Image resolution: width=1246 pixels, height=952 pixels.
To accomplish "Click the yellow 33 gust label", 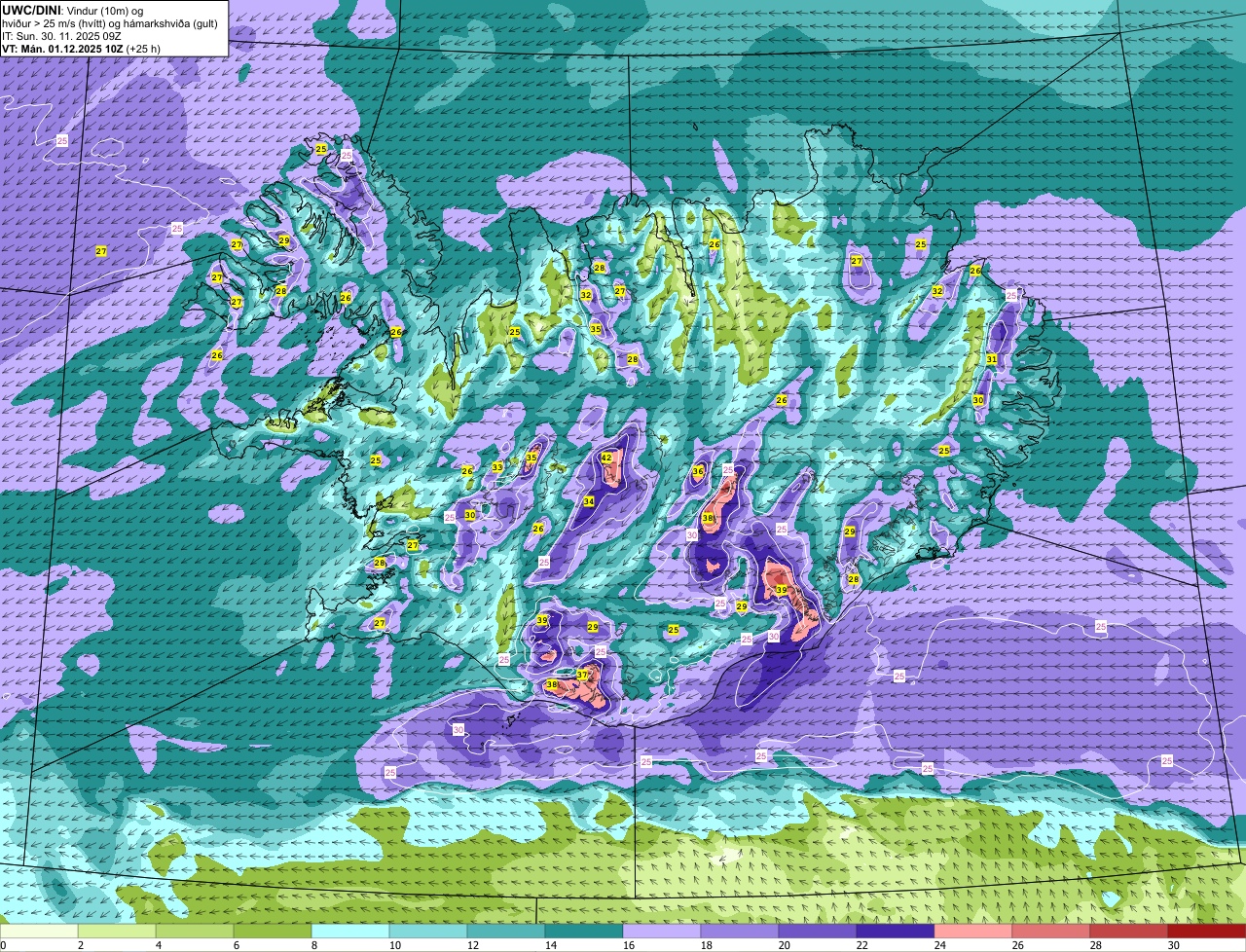I will click(497, 467).
